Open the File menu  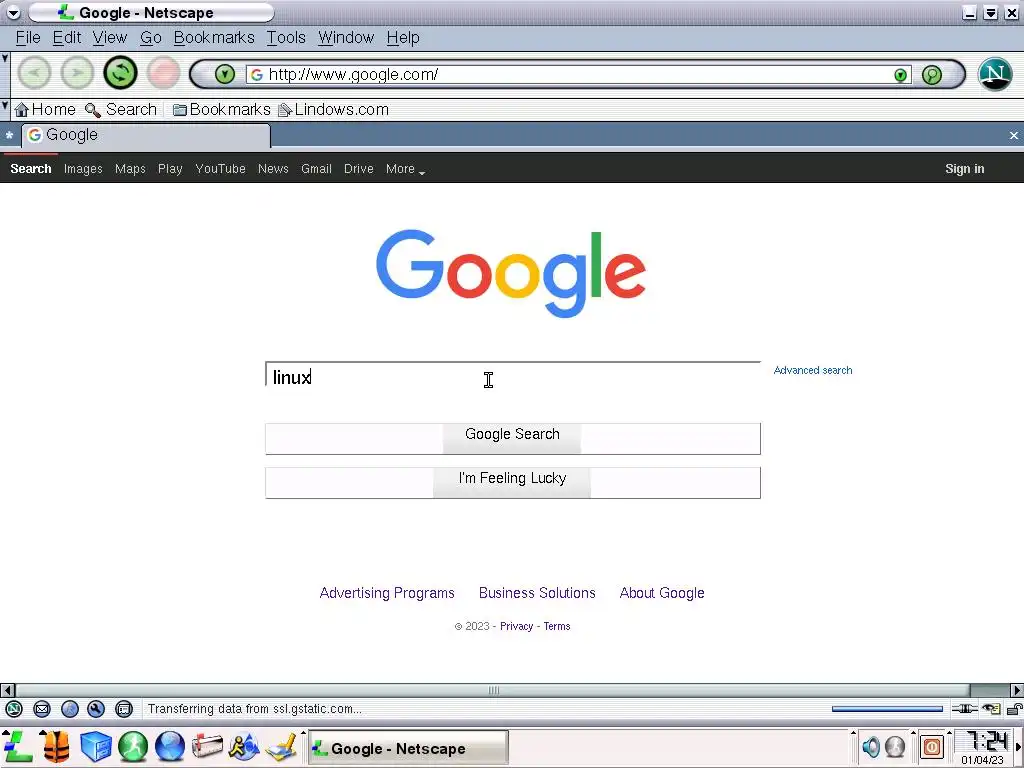point(28,38)
